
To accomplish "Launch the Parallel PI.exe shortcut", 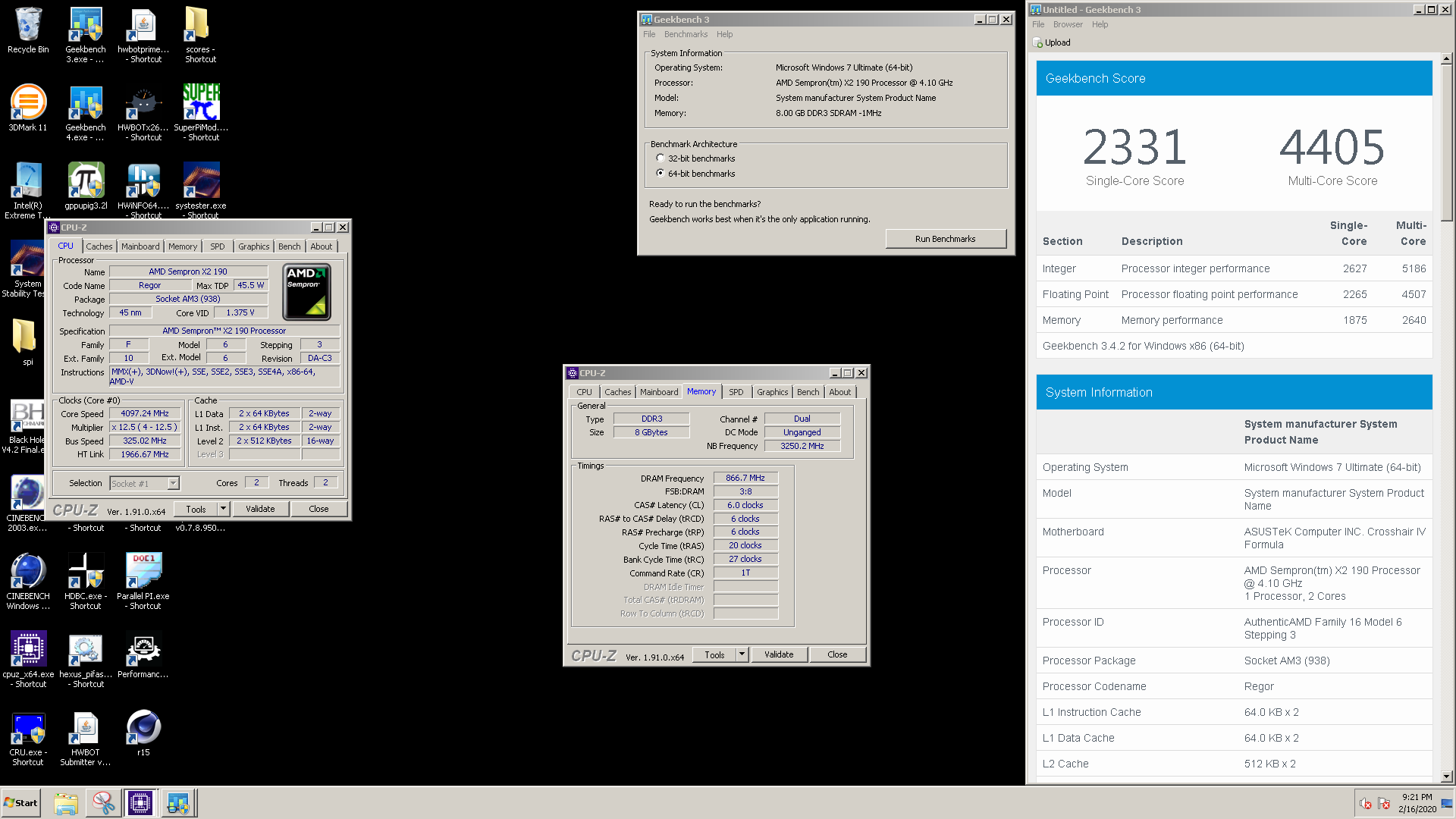I will click(143, 581).
